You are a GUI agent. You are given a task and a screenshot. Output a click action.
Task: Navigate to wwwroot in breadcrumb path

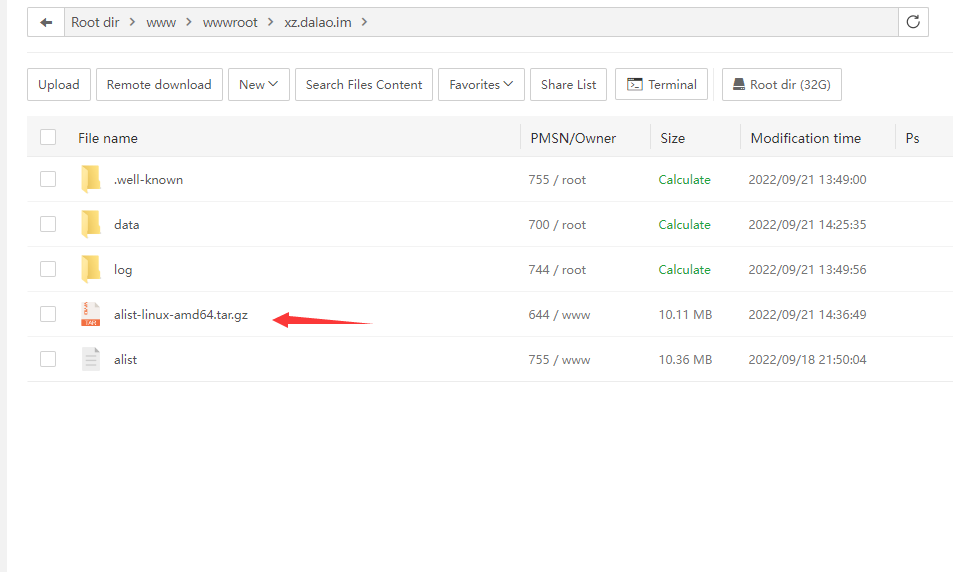[230, 22]
